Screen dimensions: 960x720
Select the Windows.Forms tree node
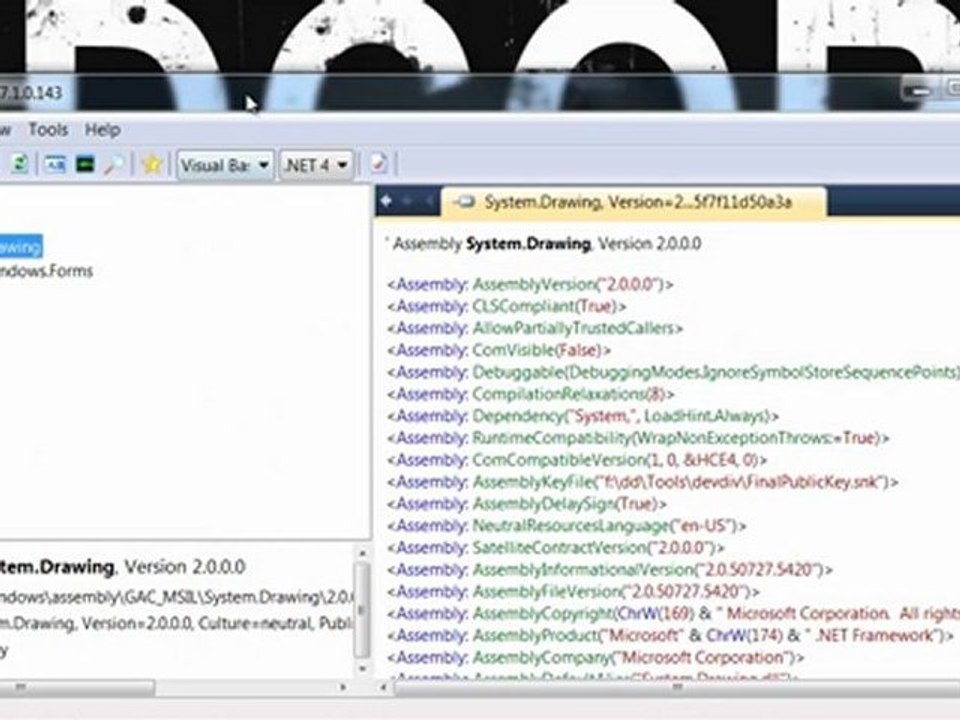[x=46, y=271]
